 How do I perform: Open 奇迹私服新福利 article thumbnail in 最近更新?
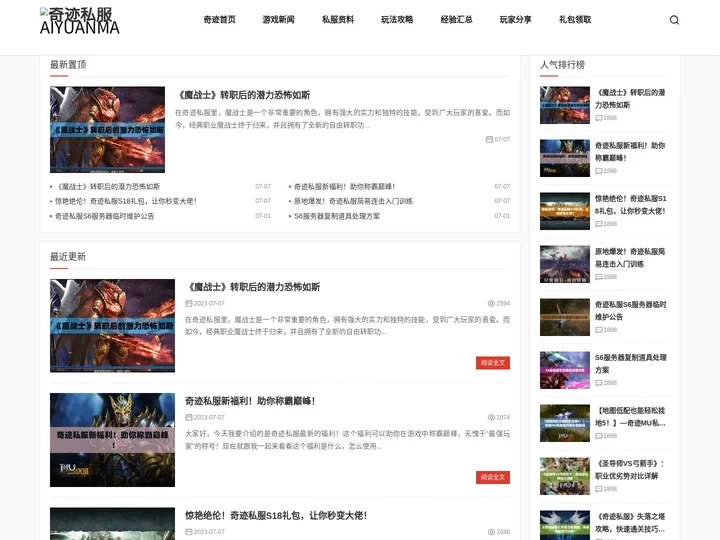(x=112, y=439)
